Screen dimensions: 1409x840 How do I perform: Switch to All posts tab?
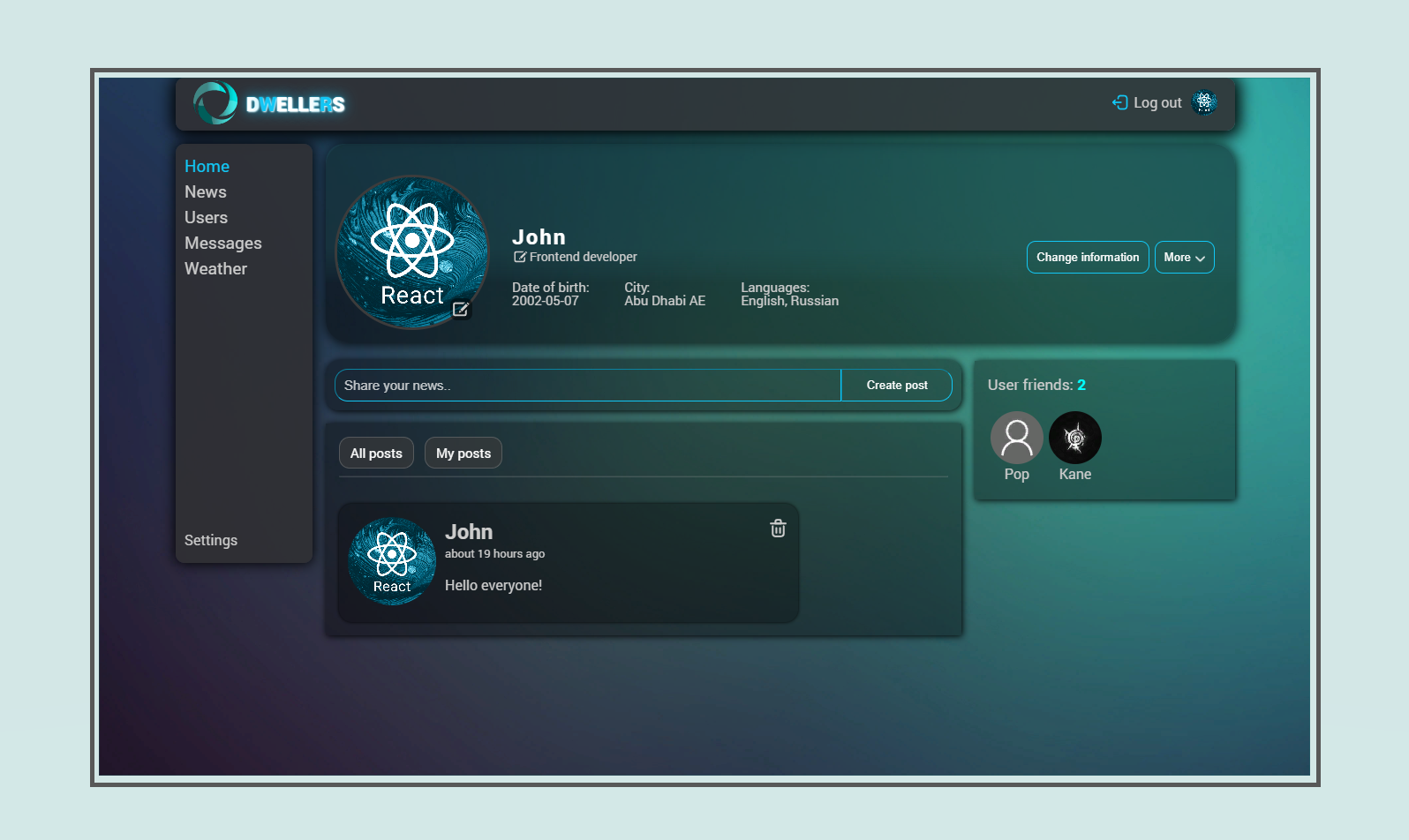376,454
